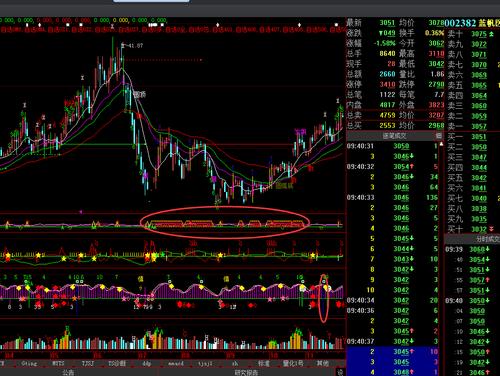Viewport: 500px width, 376px height.
Task: Click the 每笔 value 7.7
Action: tap(439, 95)
